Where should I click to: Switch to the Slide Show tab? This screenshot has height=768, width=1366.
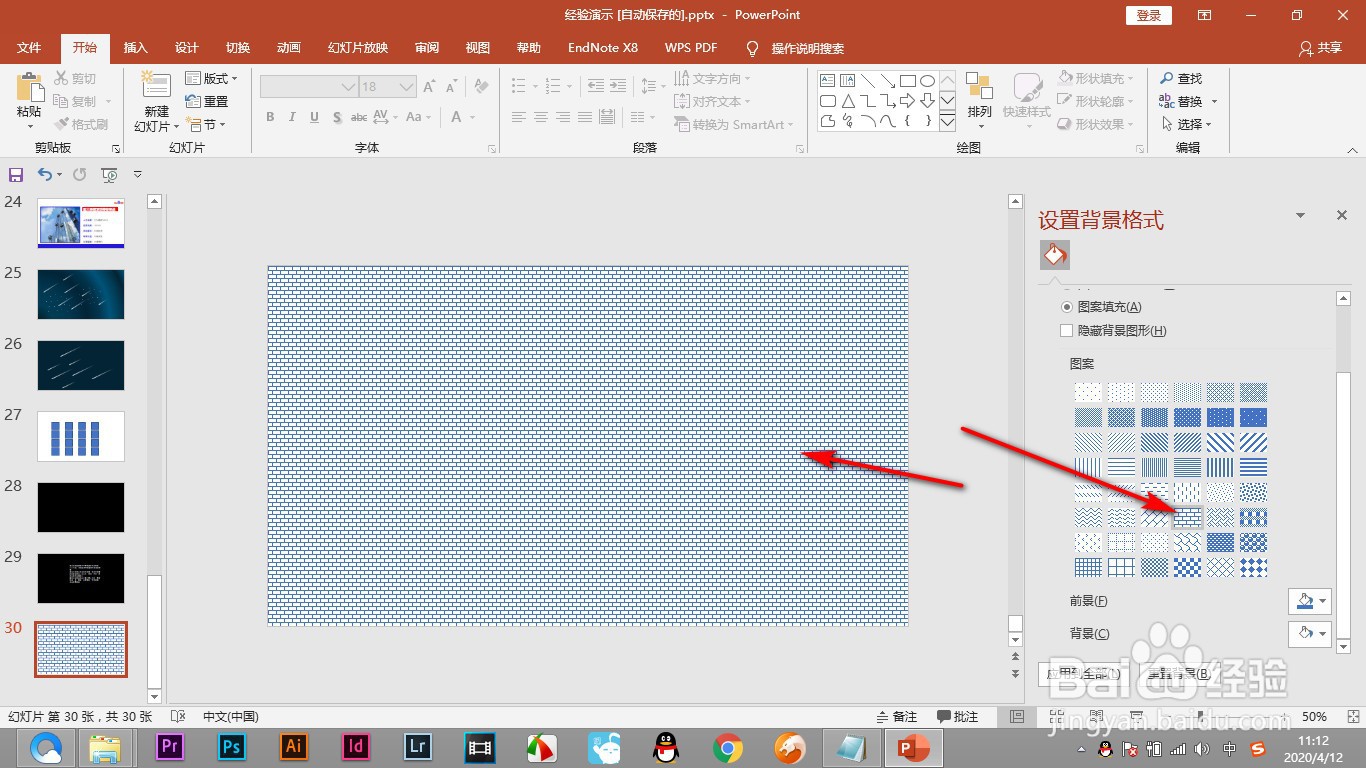(x=357, y=48)
